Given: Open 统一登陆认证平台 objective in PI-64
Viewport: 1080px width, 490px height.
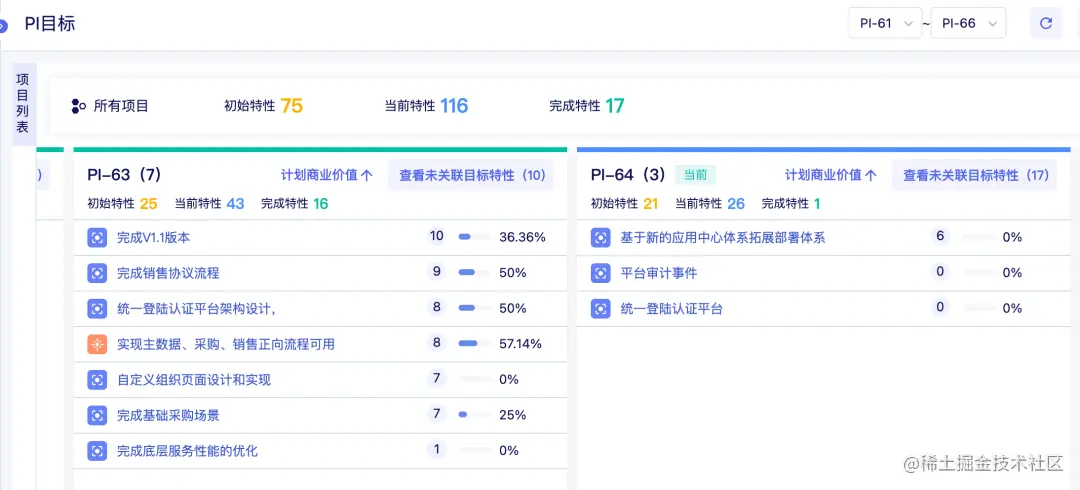Looking at the screenshot, I should (x=672, y=308).
